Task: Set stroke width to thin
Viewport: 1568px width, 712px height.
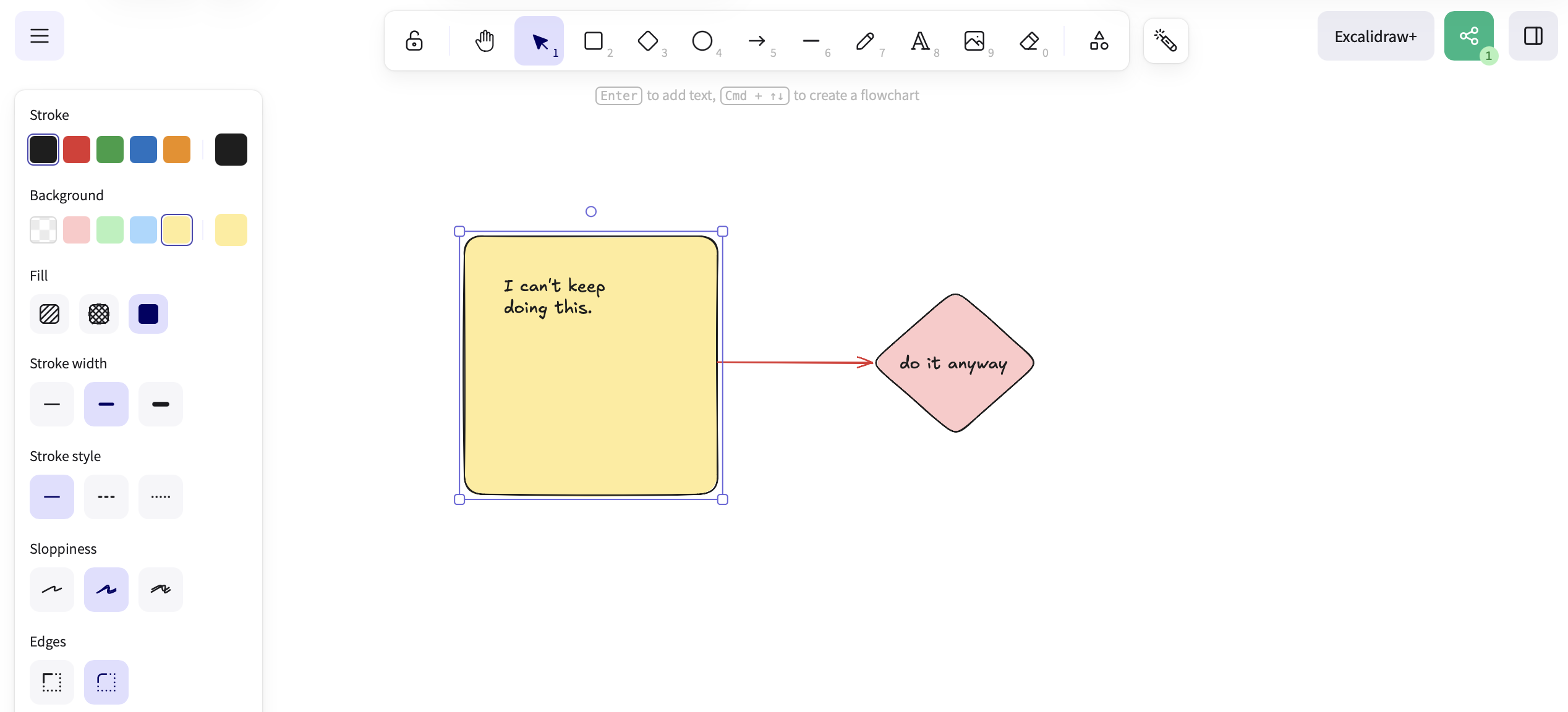Action: pyautogui.click(x=52, y=404)
